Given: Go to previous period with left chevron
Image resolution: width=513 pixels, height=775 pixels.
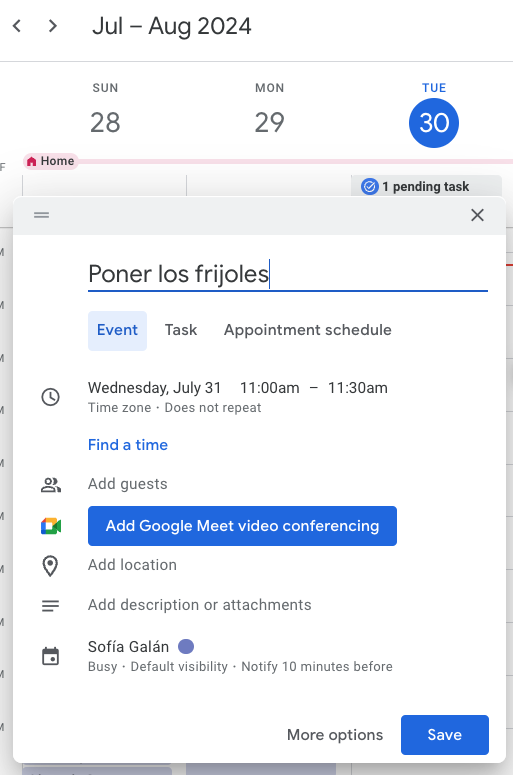Looking at the screenshot, I should [x=17, y=26].
